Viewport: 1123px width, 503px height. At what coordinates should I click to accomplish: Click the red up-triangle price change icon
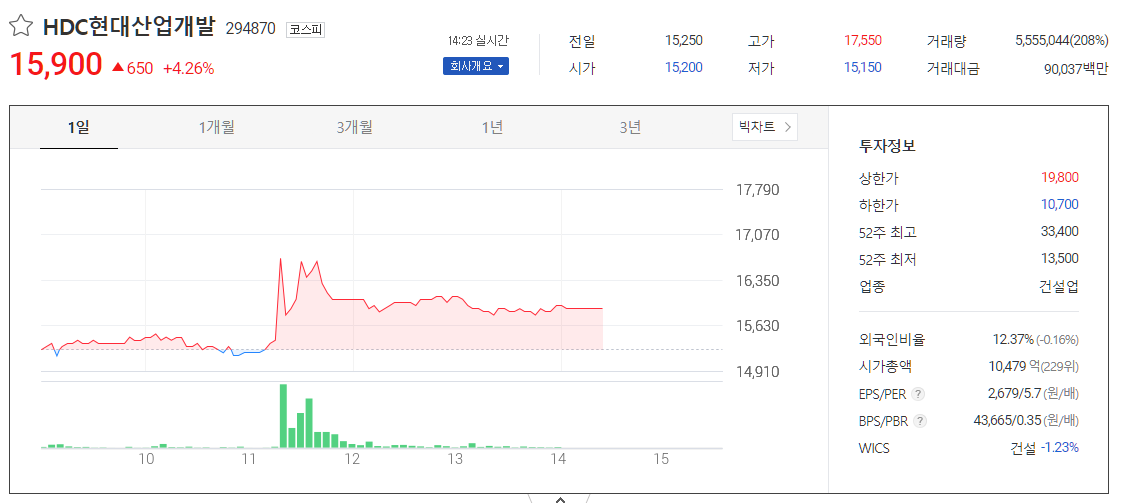pos(117,68)
